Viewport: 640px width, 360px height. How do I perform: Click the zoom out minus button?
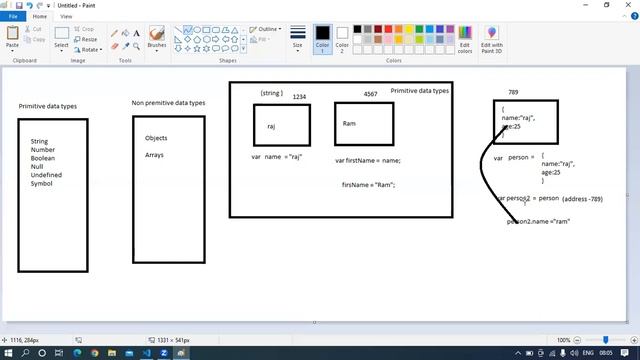click(x=577, y=340)
